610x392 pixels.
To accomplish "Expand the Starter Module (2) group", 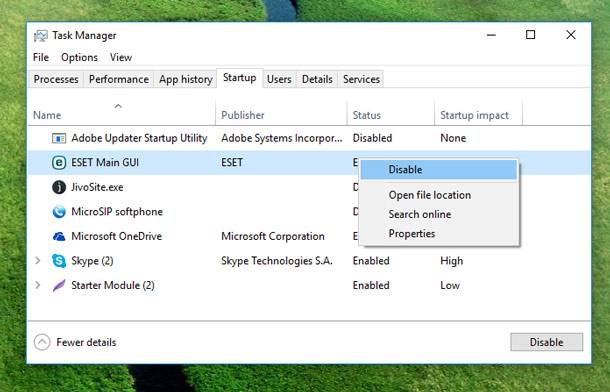I will coord(38,285).
